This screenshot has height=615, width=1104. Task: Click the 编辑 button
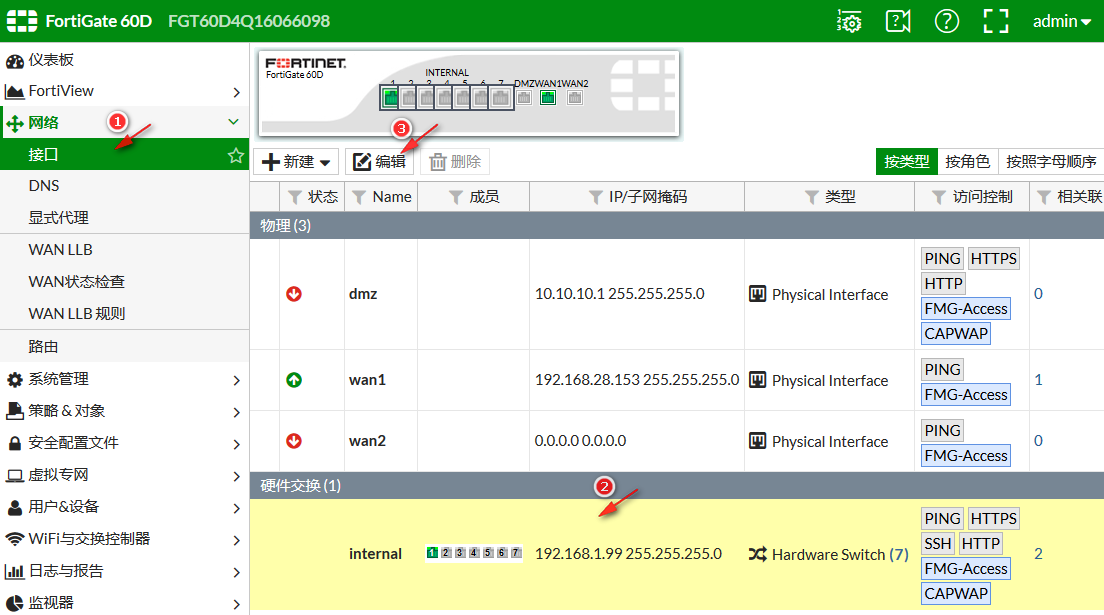[379, 162]
